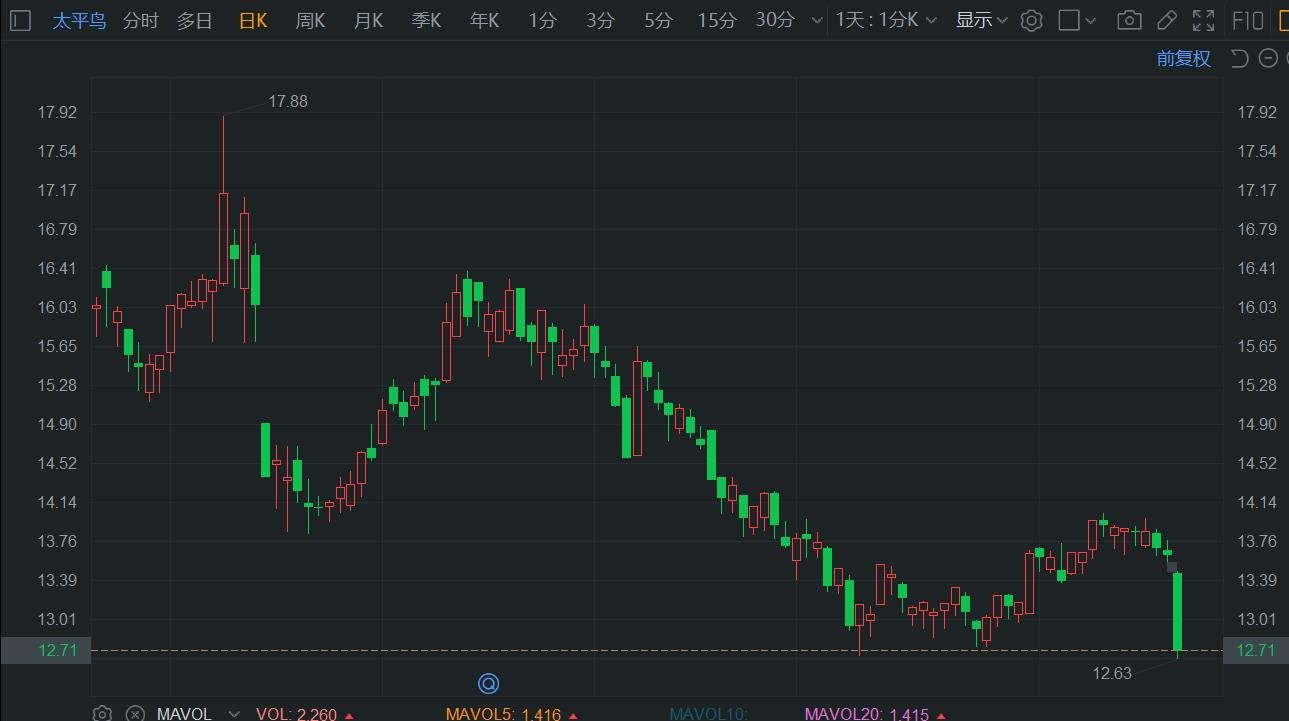The height and width of the screenshot is (721, 1289).
Task: Click the 前复权 adjustment link
Action: (x=1183, y=58)
